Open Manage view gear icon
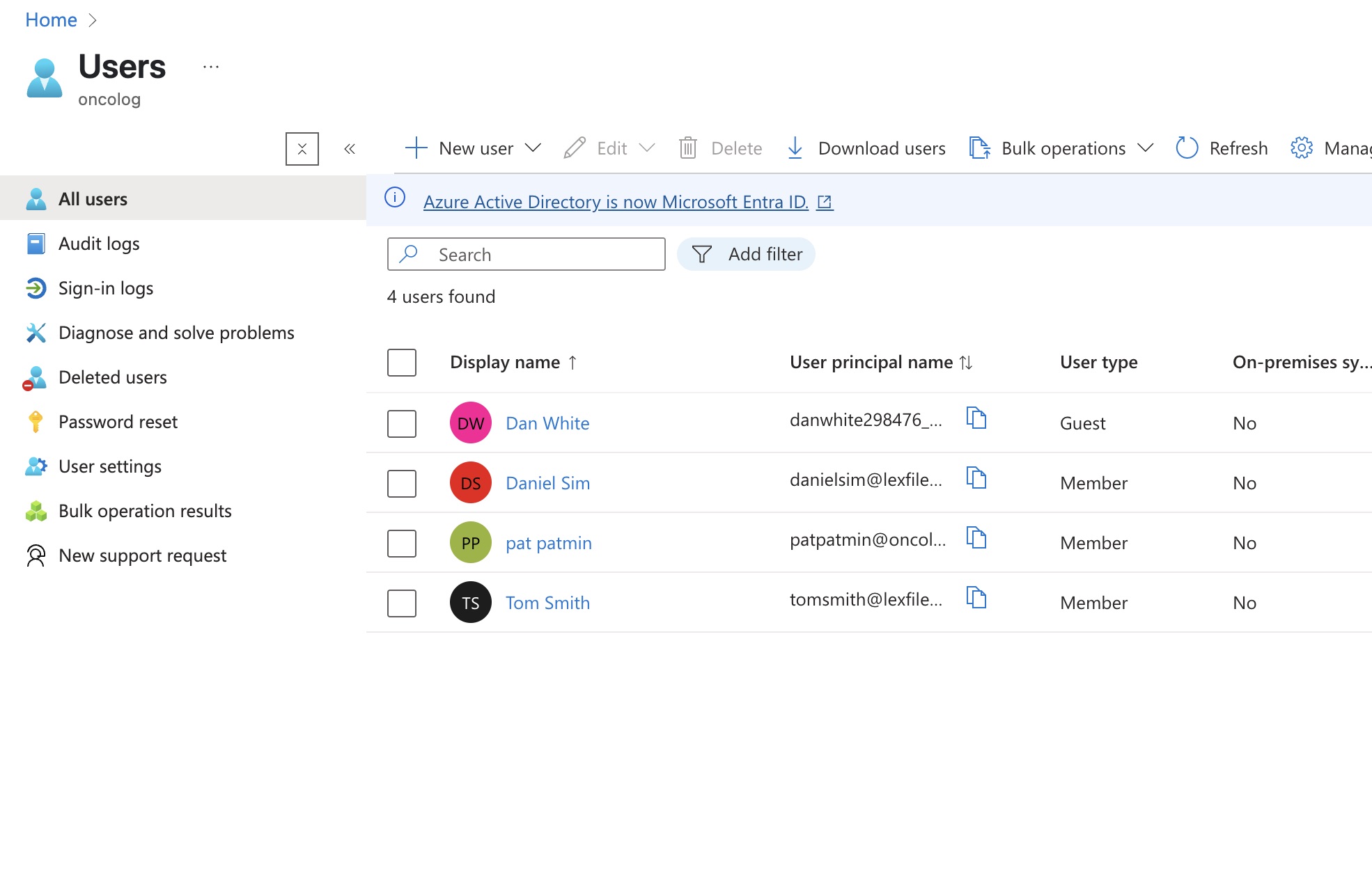The image size is (1372, 884). [x=1302, y=148]
